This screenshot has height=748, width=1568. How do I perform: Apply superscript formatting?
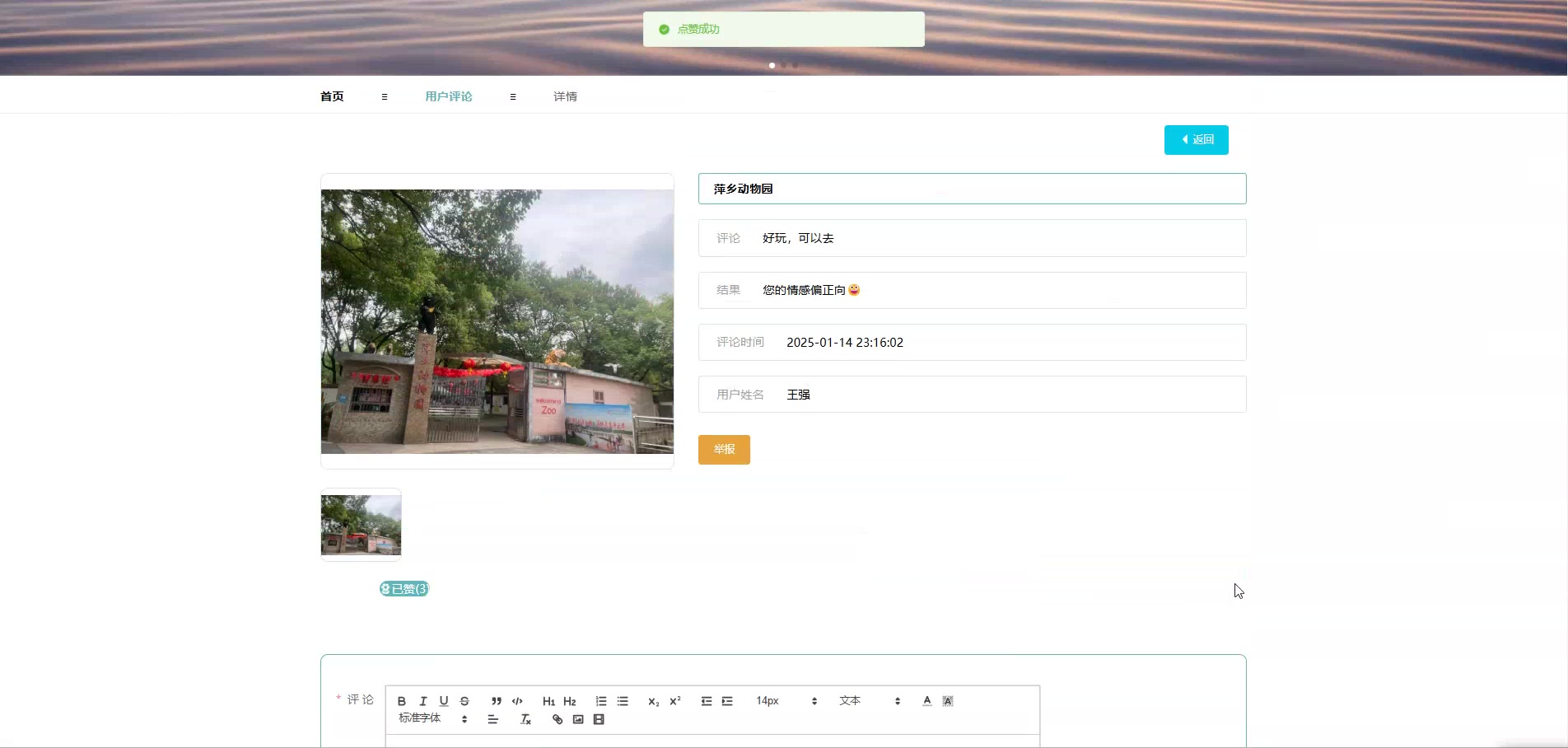pos(675,701)
